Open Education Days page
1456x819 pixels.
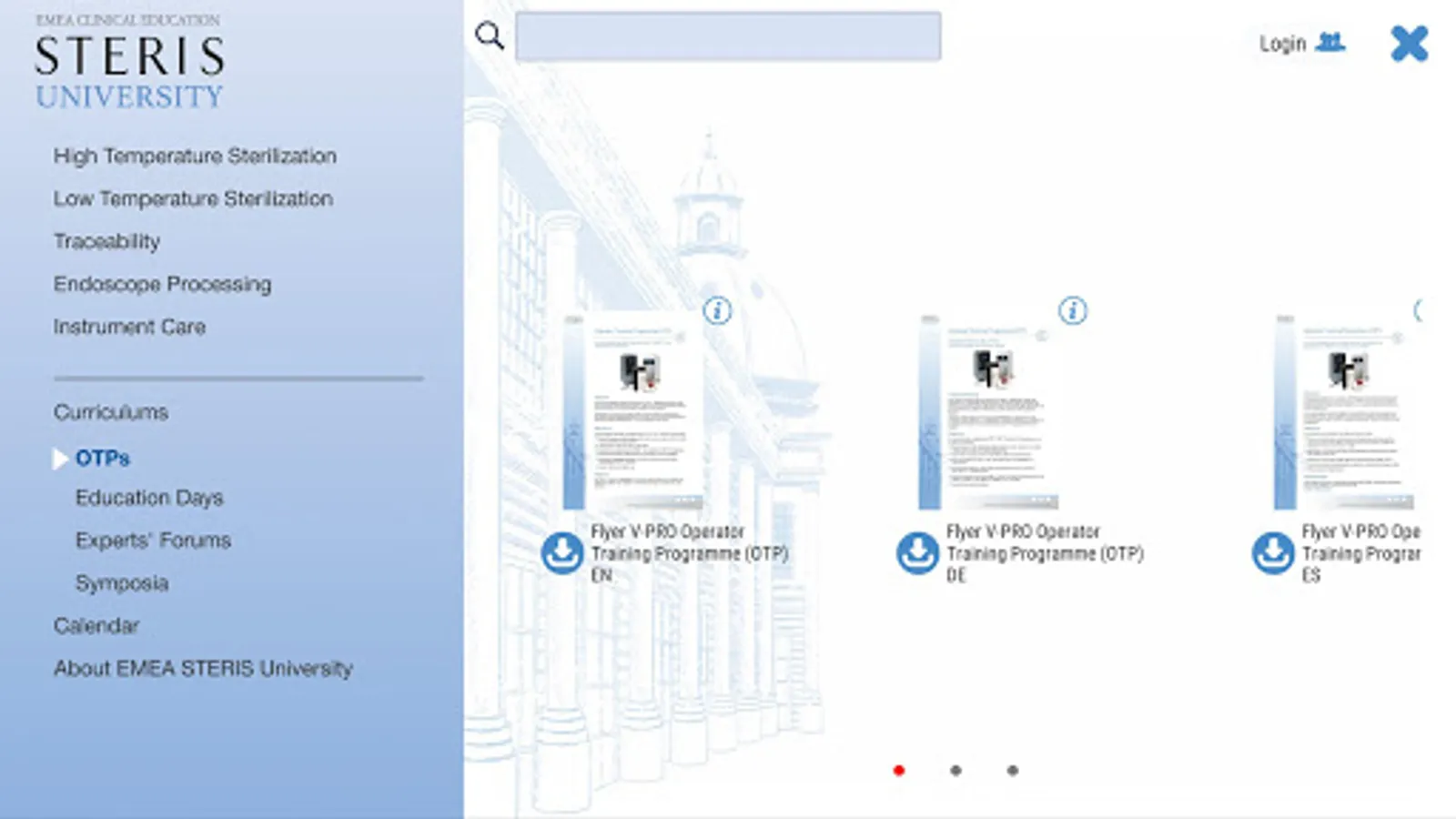point(149,499)
